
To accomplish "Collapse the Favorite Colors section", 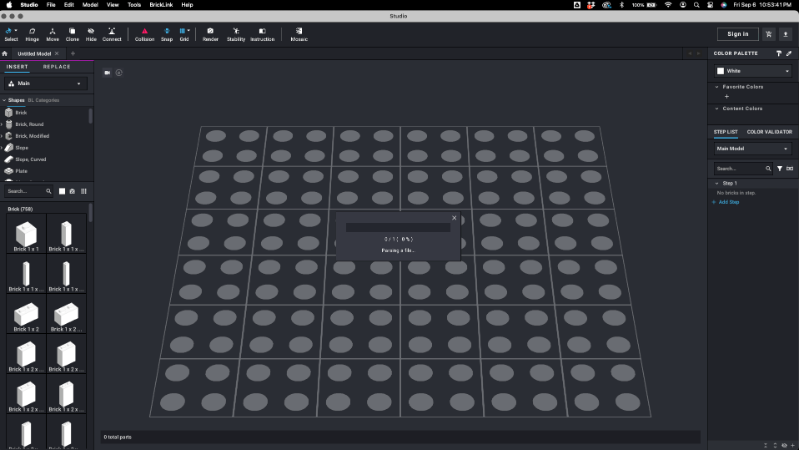I will (x=716, y=87).
